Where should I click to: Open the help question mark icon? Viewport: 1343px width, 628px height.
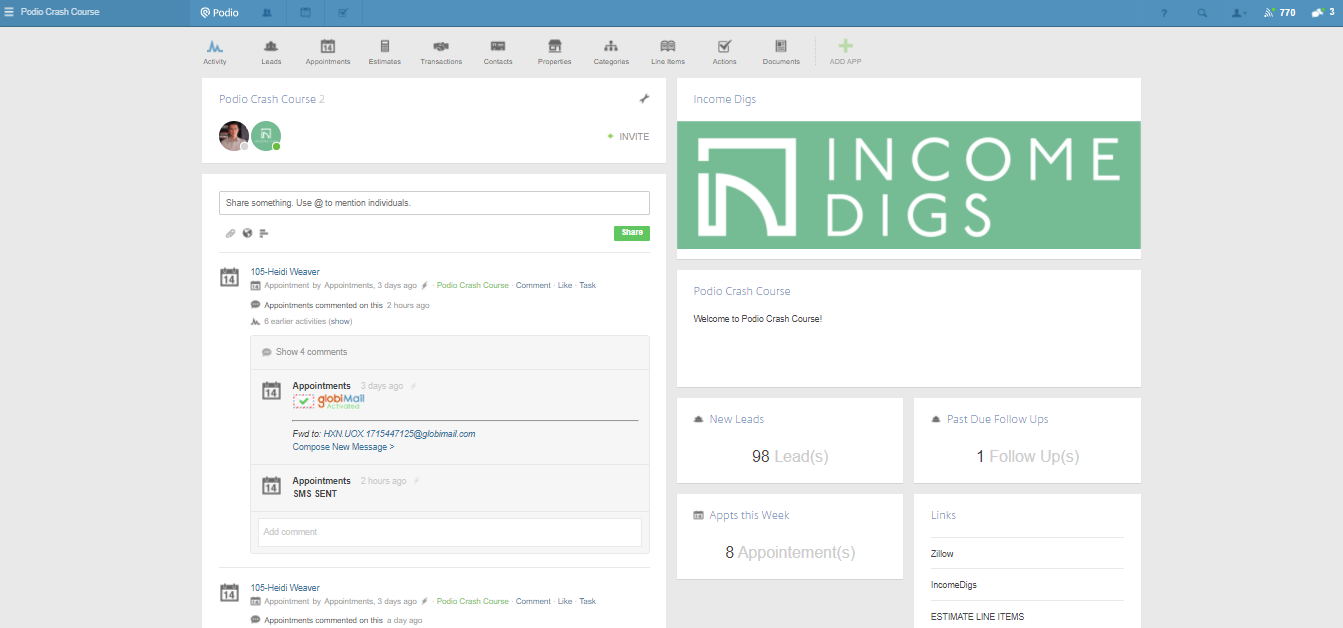pyautogui.click(x=1164, y=13)
